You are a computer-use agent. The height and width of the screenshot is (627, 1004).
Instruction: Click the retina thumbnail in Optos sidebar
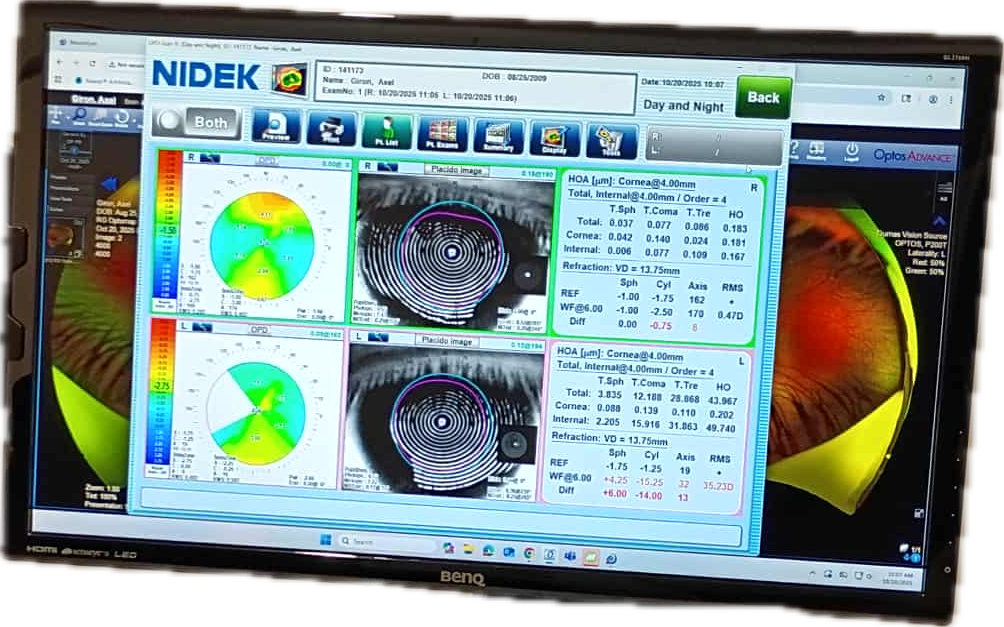coord(65,238)
